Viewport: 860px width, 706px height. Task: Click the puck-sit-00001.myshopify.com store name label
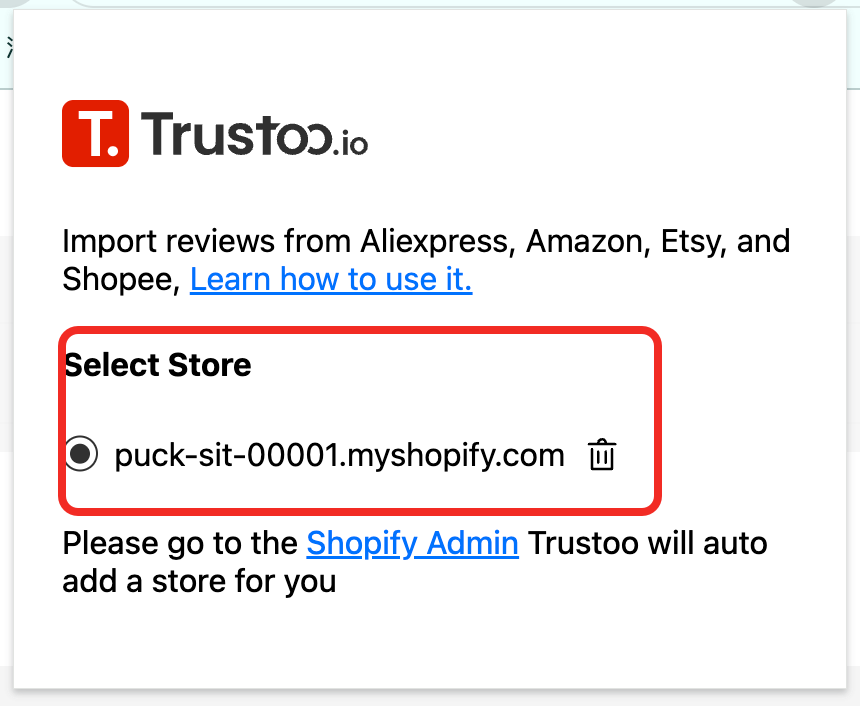pos(340,455)
